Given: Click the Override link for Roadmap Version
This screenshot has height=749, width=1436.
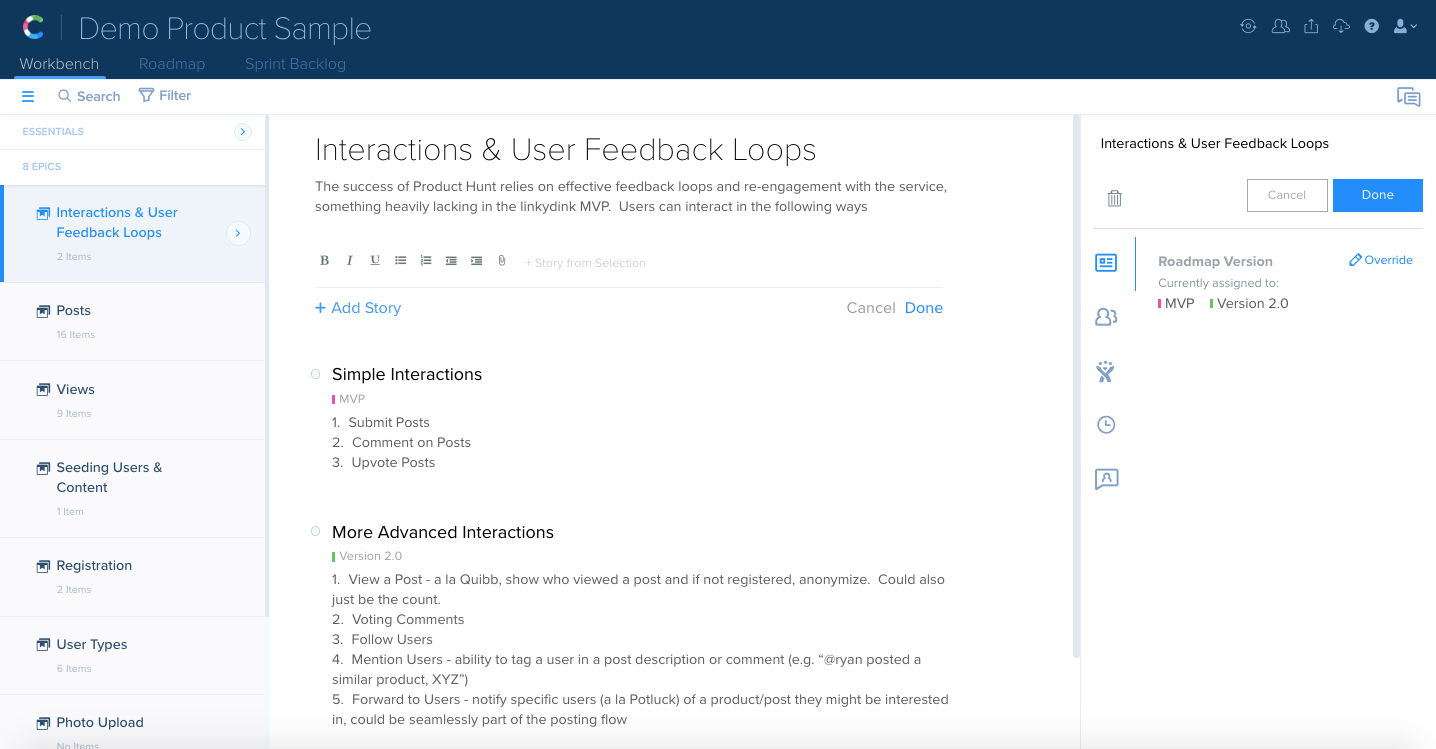Looking at the screenshot, I should click(1381, 260).
